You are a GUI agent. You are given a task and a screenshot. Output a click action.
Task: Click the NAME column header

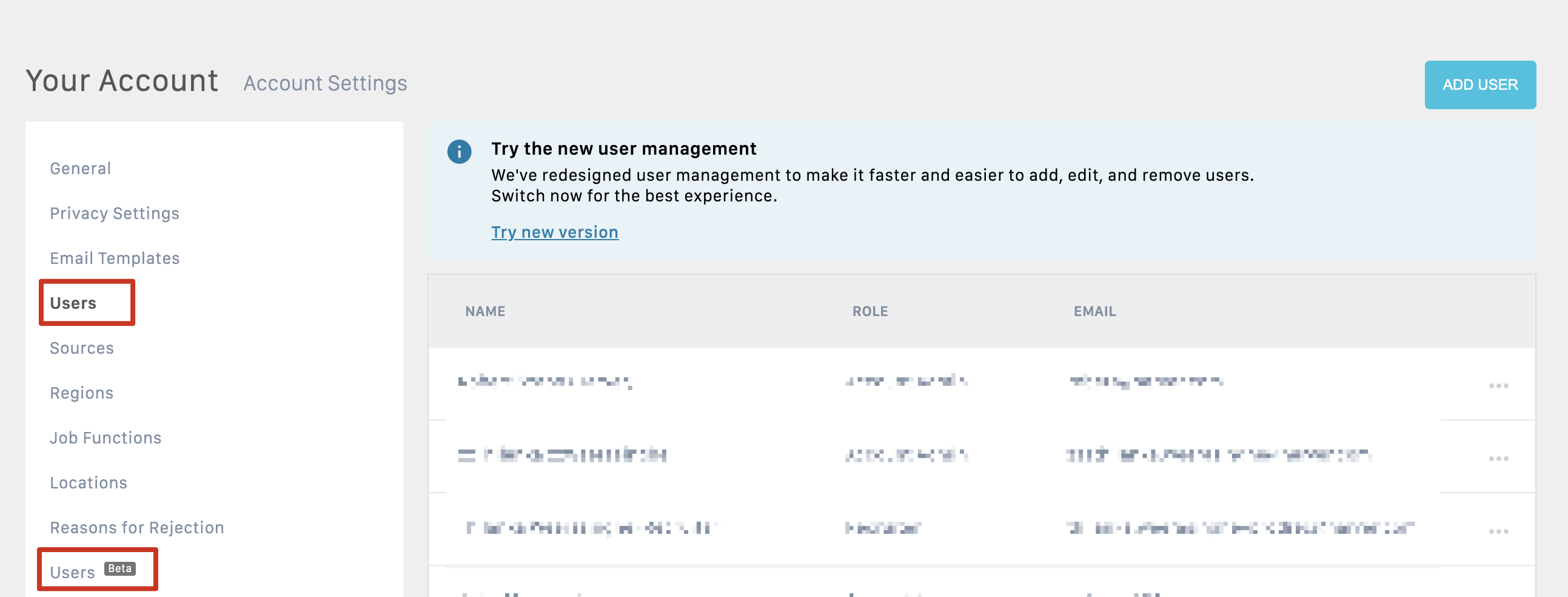[x=485, y=311]
